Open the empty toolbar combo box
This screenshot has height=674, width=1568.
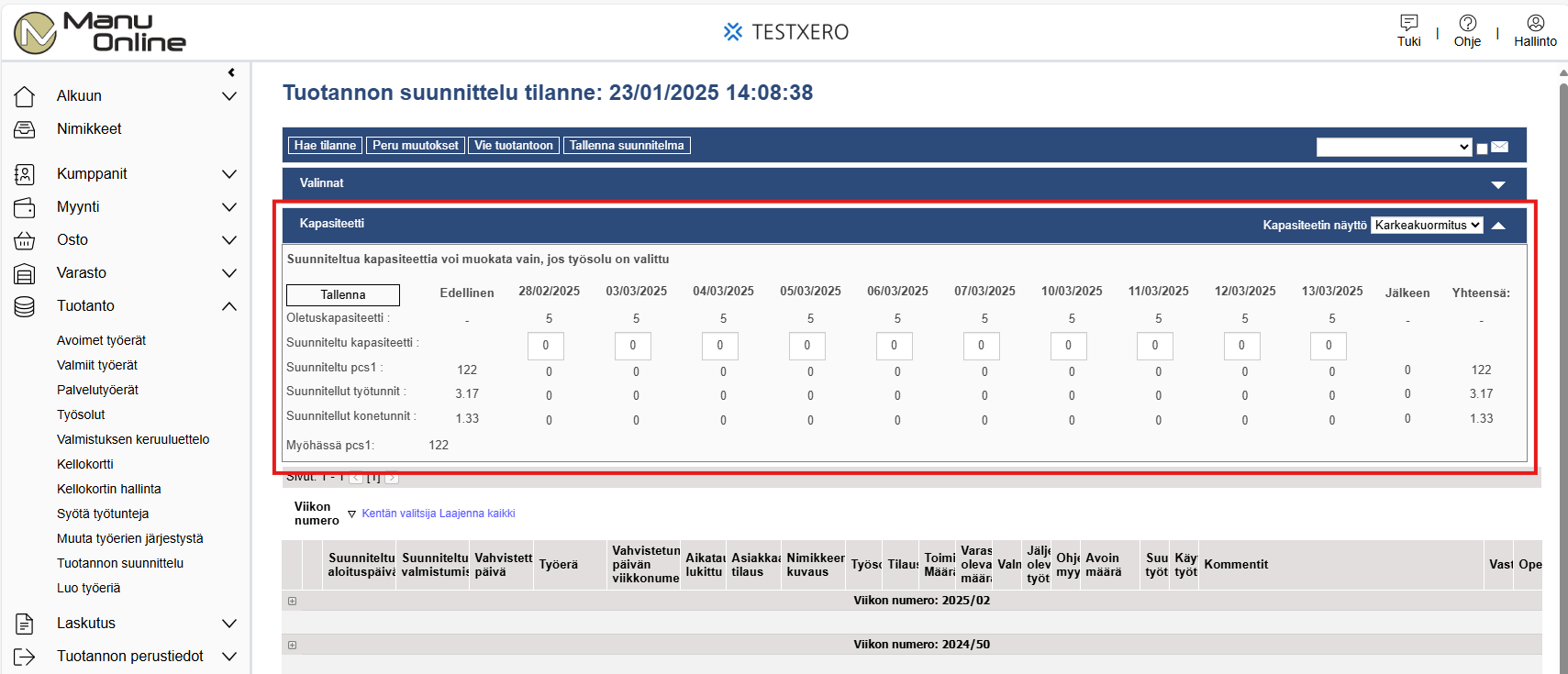(x=1394, y=147)
